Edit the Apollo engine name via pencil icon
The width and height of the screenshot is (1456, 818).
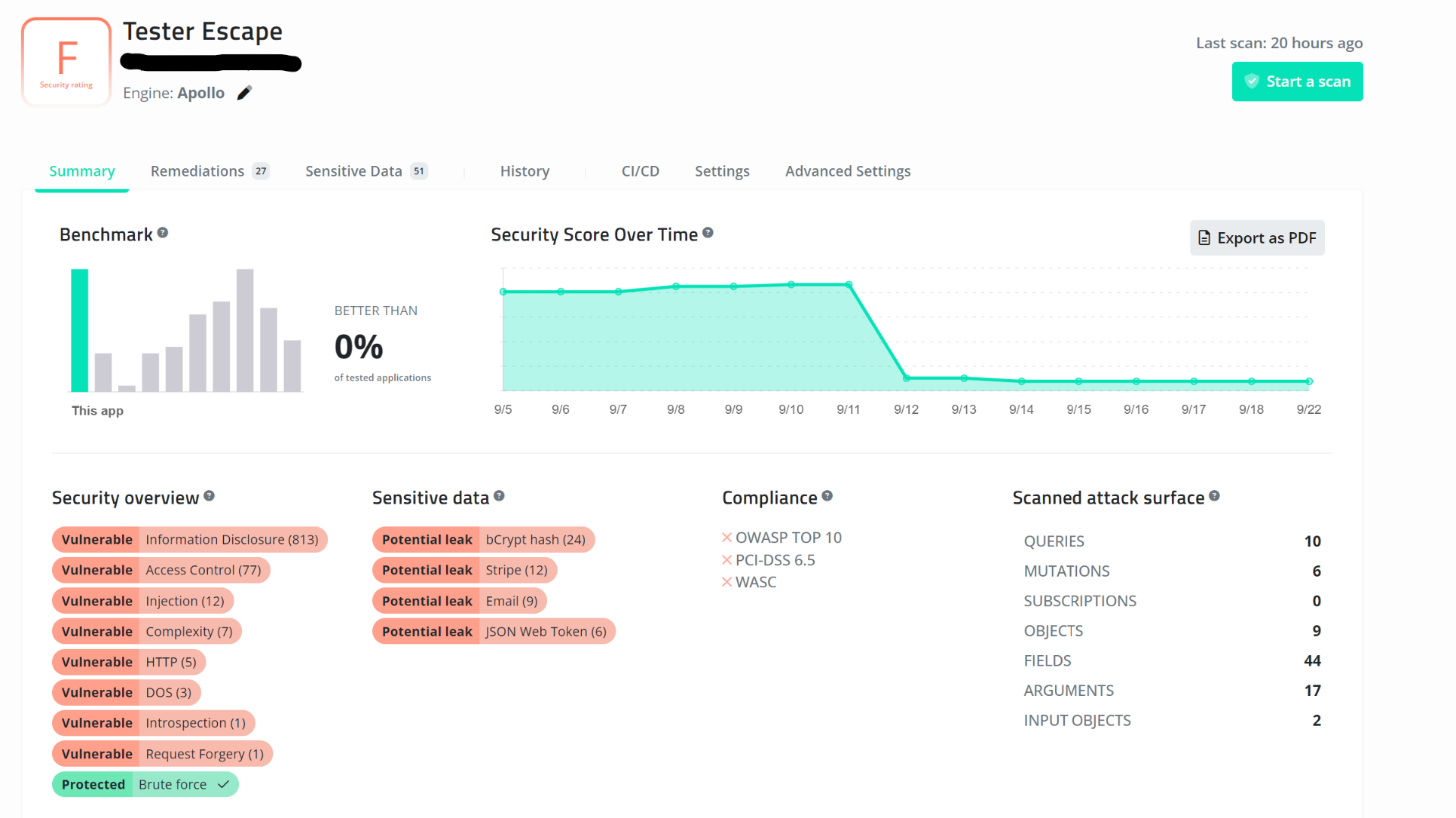pos(243,92)
